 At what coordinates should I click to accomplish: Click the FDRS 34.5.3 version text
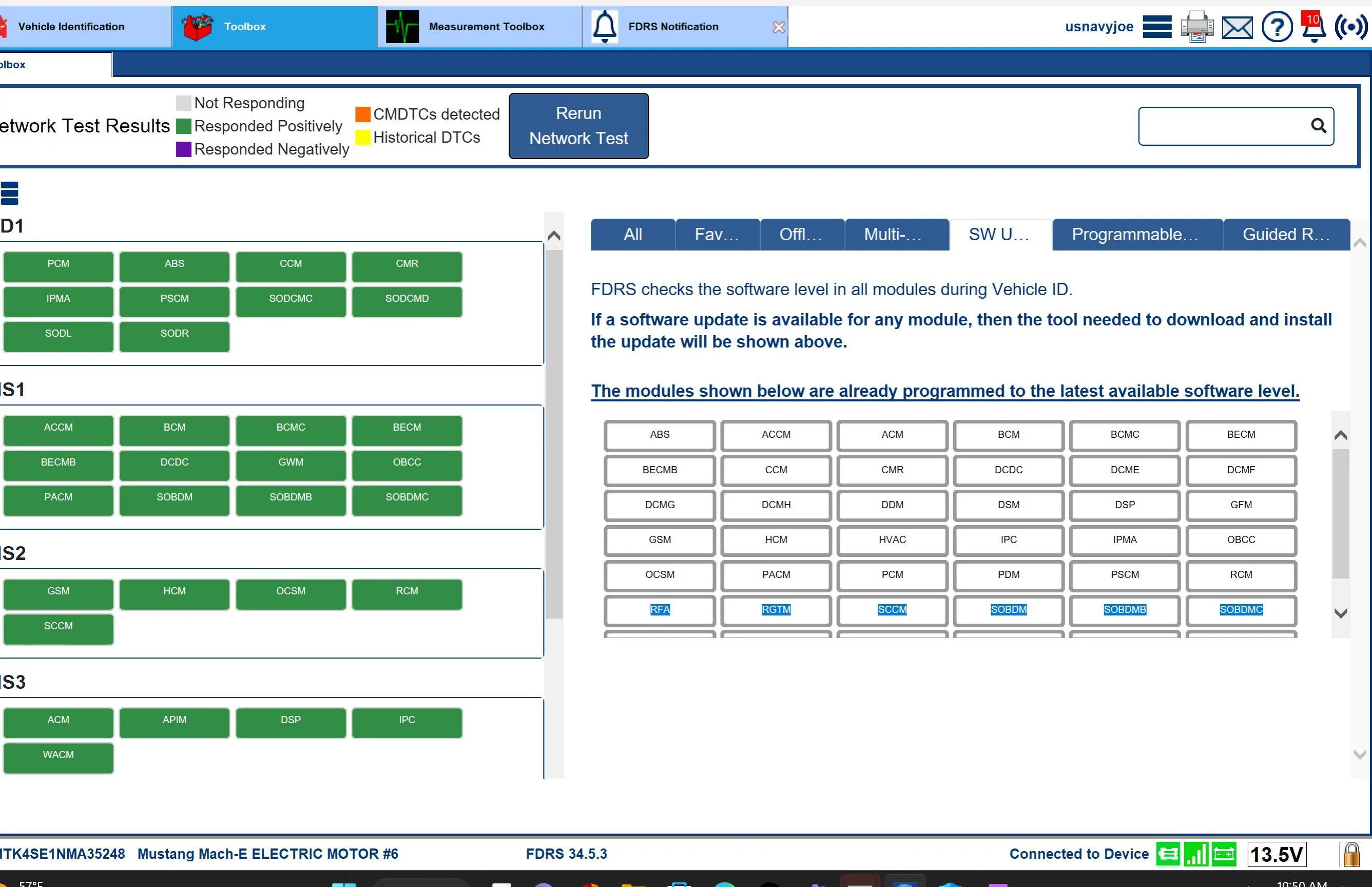click(x=566, y=854)
